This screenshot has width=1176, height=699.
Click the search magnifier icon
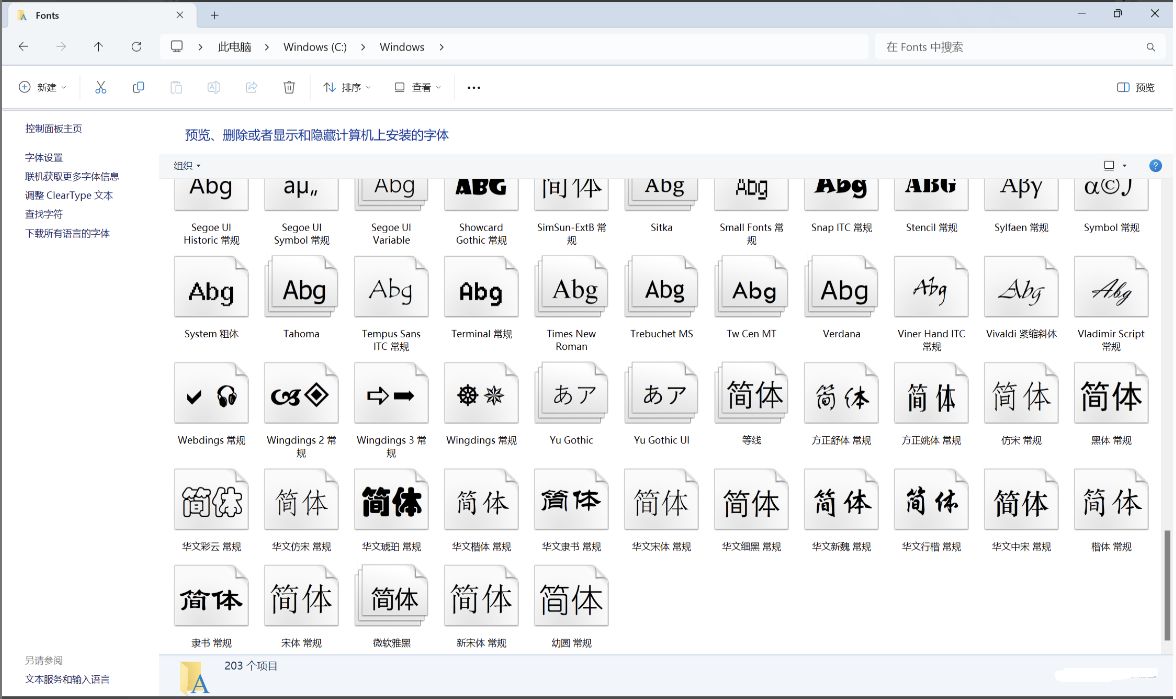pyautogui.click(x=1150, y=47)
